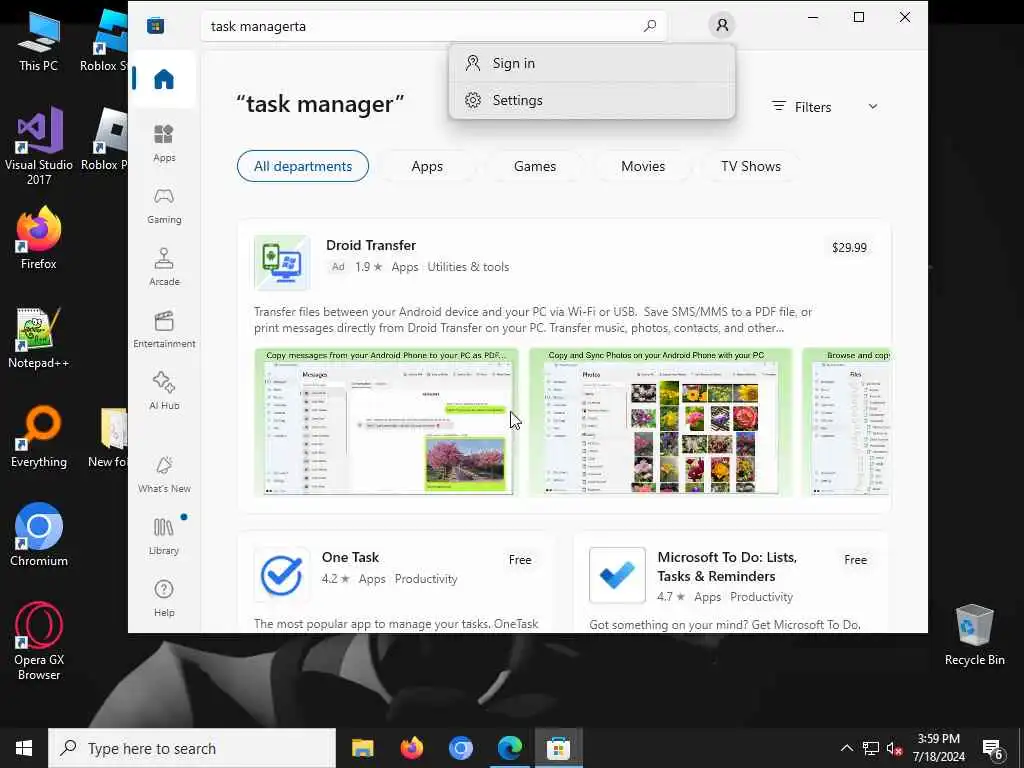The image size is (1024, 768).
Task: Select the Chromium desktop shortcut
Action: 39,535
